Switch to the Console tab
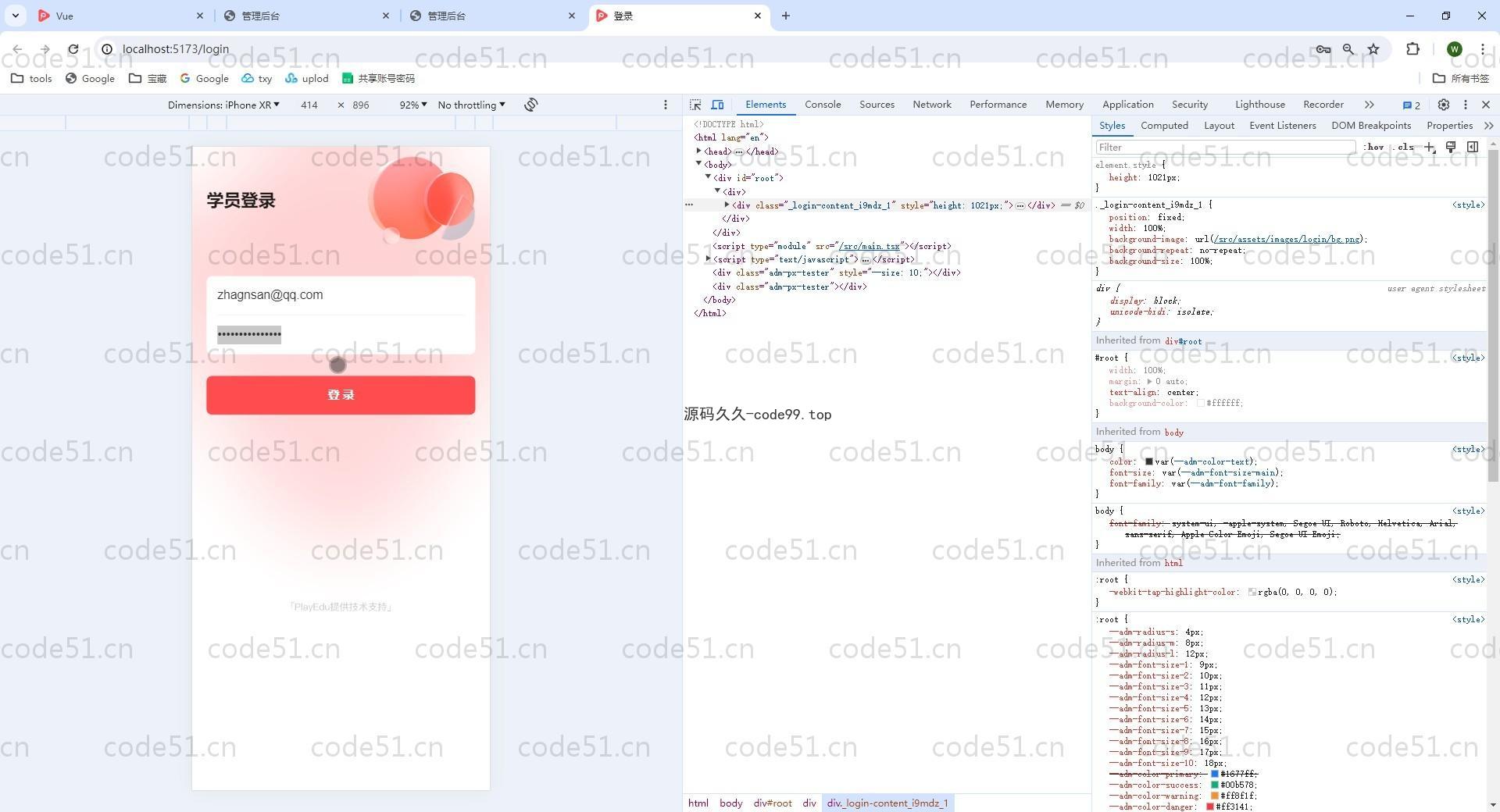1500x812 pixels. (x=823, y=105)
